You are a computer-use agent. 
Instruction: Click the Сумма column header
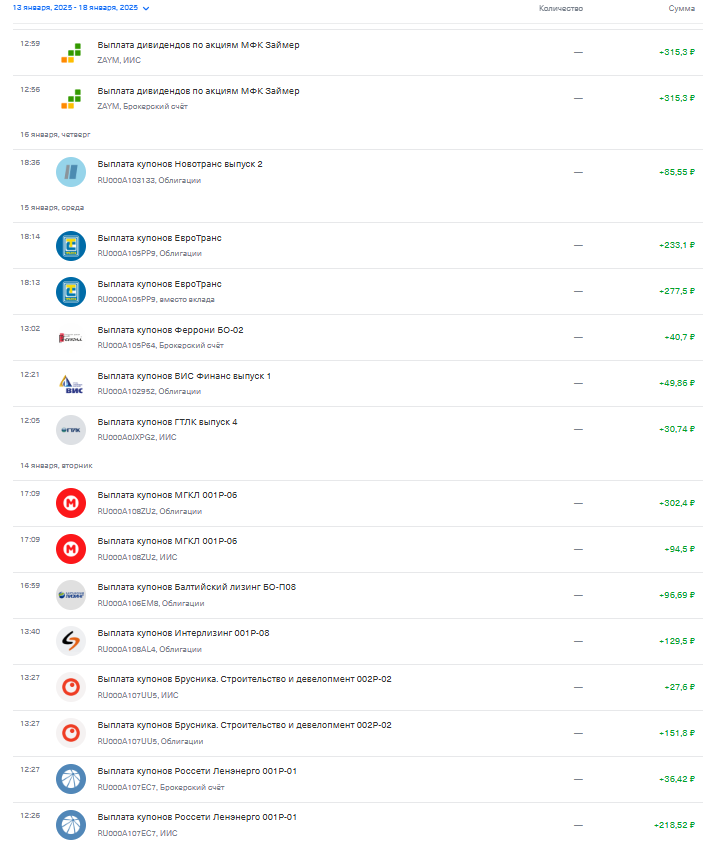[682, 9]
